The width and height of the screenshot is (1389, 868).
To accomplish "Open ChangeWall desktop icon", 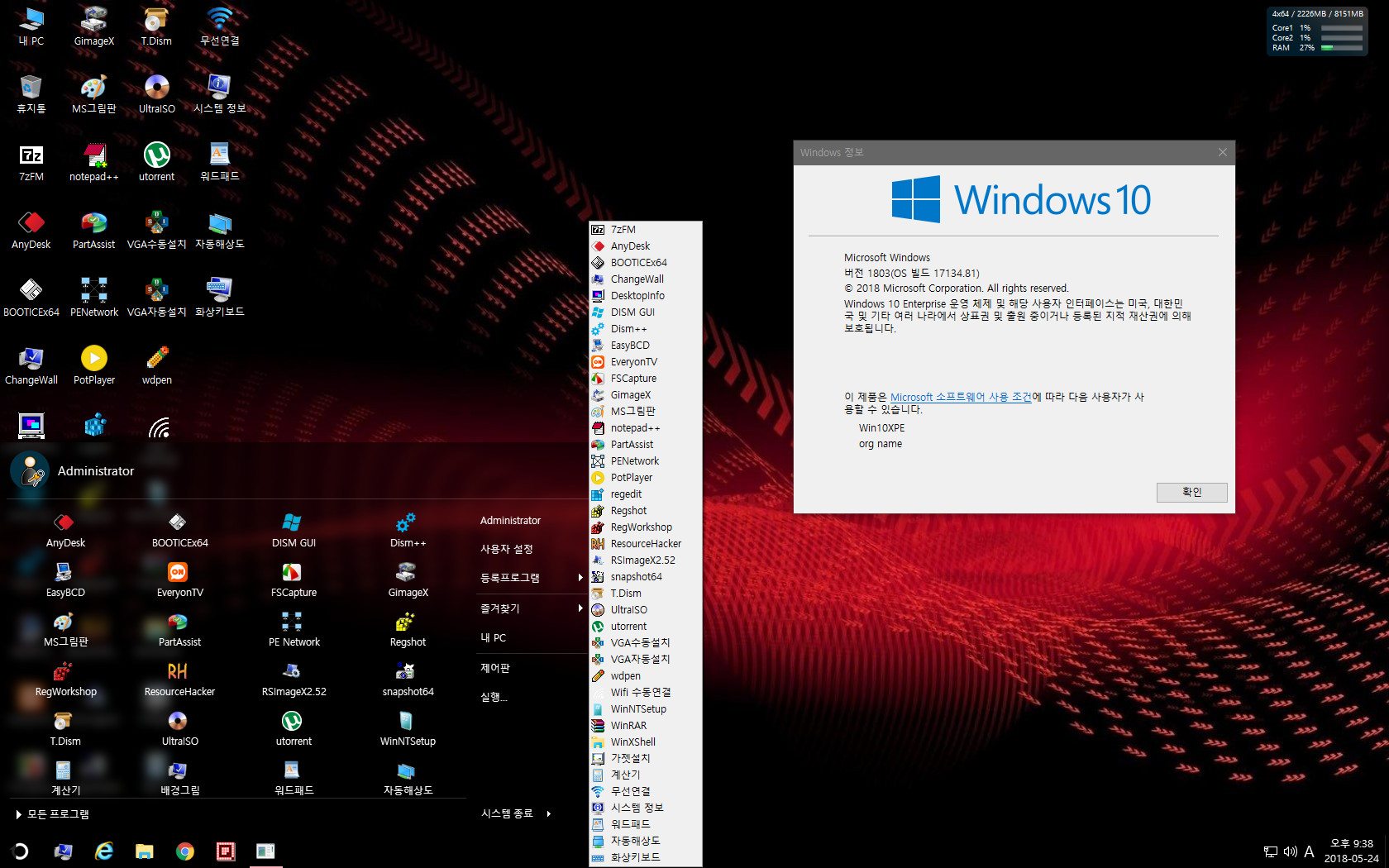I will (31, 365).
